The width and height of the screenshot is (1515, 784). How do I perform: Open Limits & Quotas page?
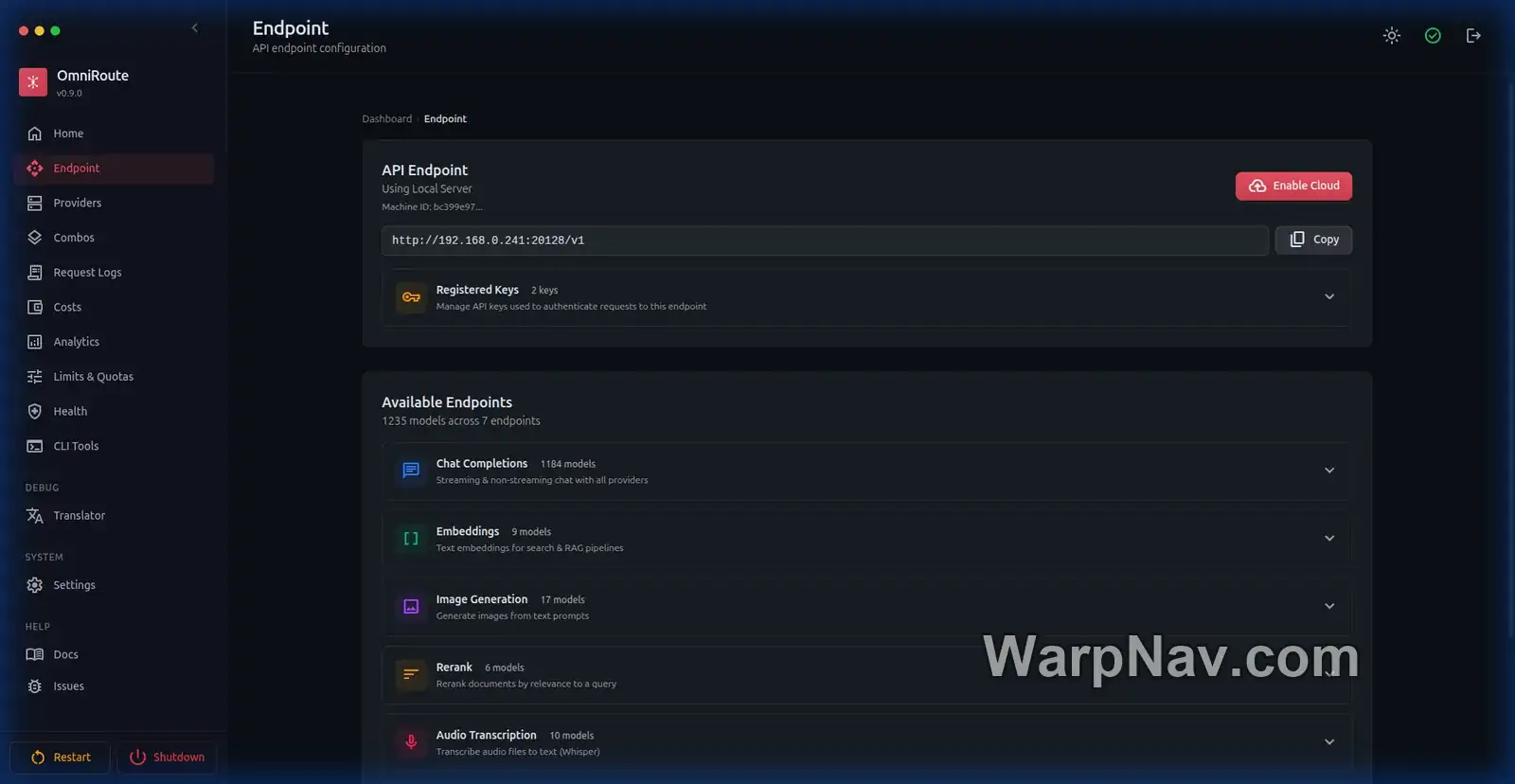click(x=114, y=377)
